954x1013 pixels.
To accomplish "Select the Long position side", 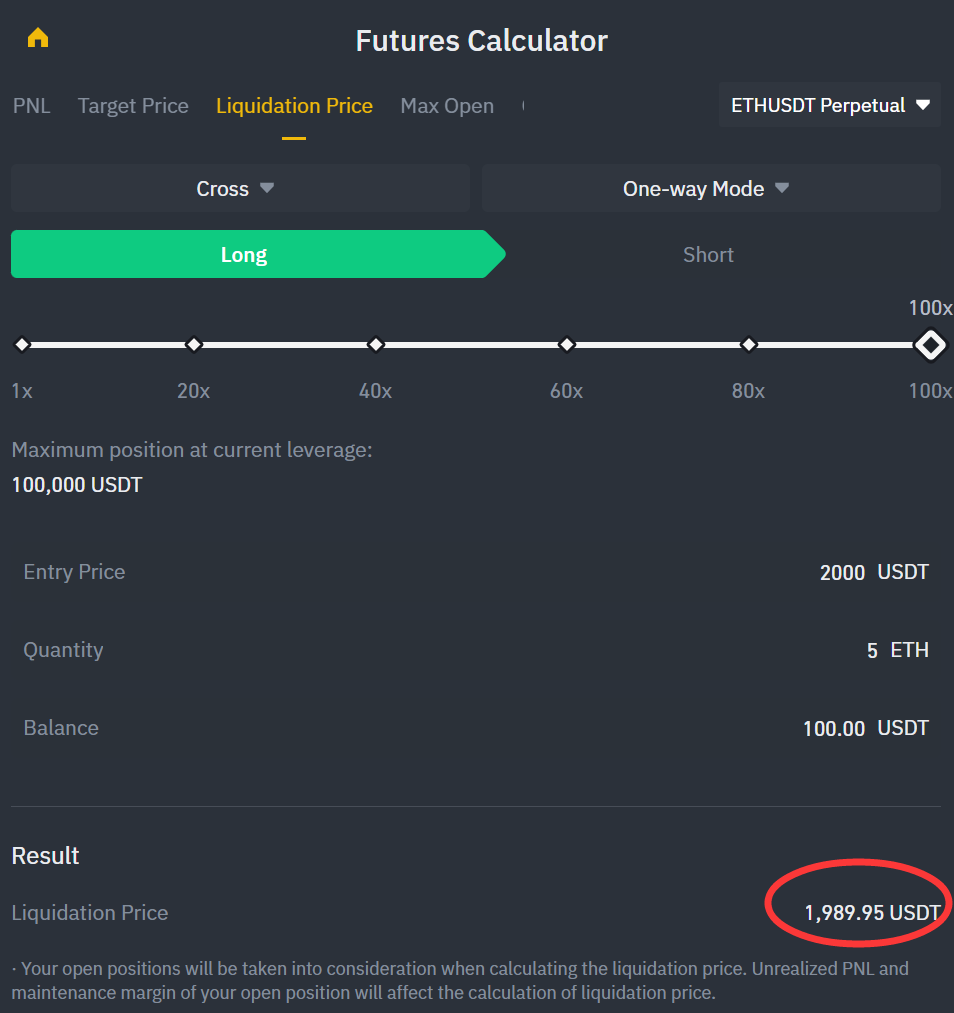I will tap(245, 255).
